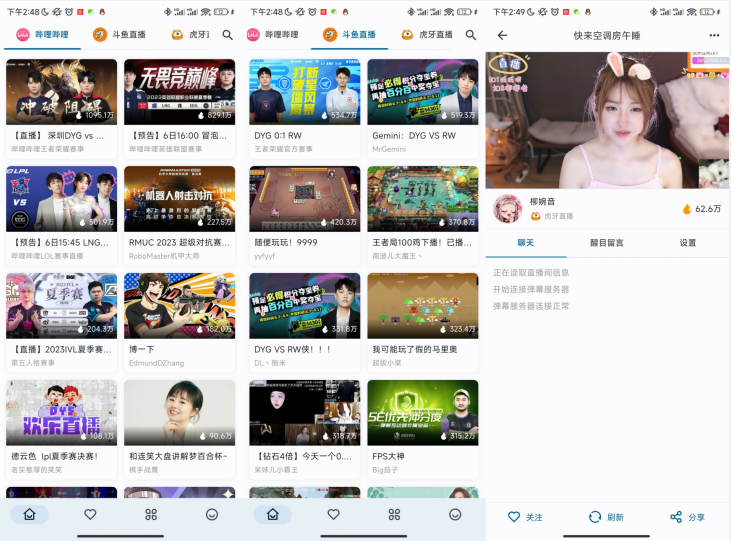The height and width of the screenshot is (541, 731).
Task: Open the three-dot more options menu
Action: (714, 35)
